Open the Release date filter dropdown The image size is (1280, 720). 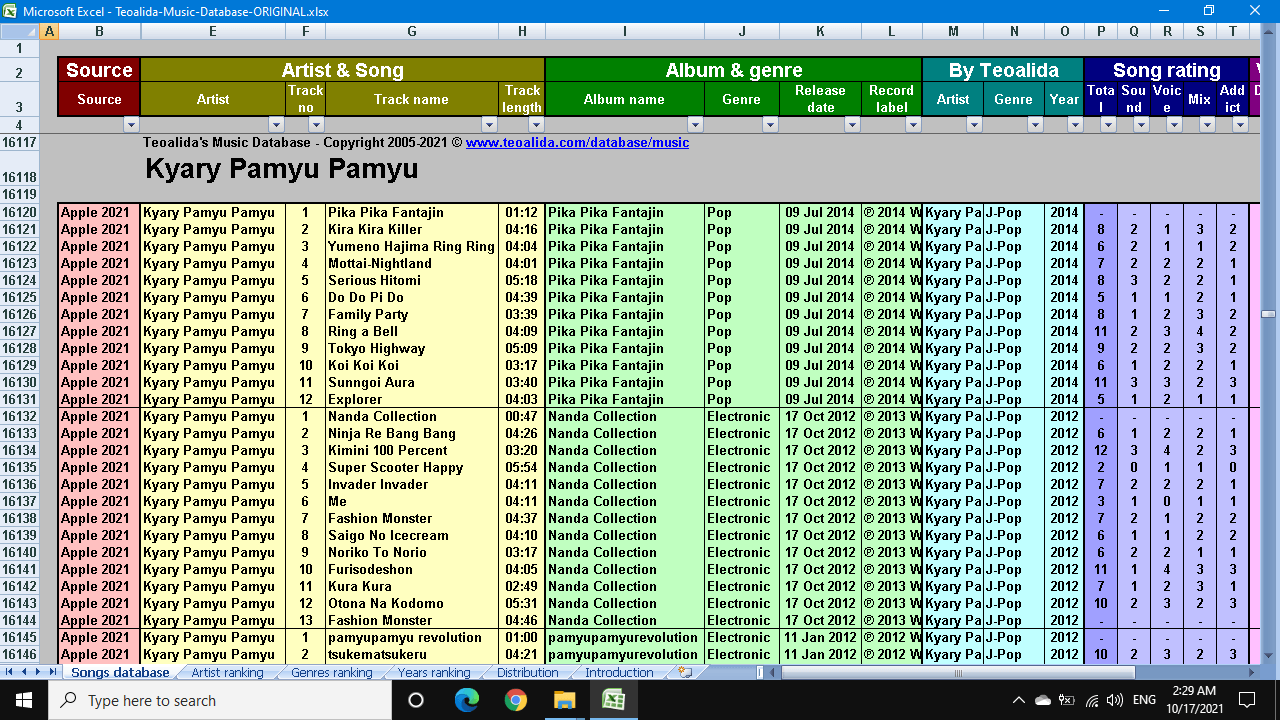pos(852,125)
